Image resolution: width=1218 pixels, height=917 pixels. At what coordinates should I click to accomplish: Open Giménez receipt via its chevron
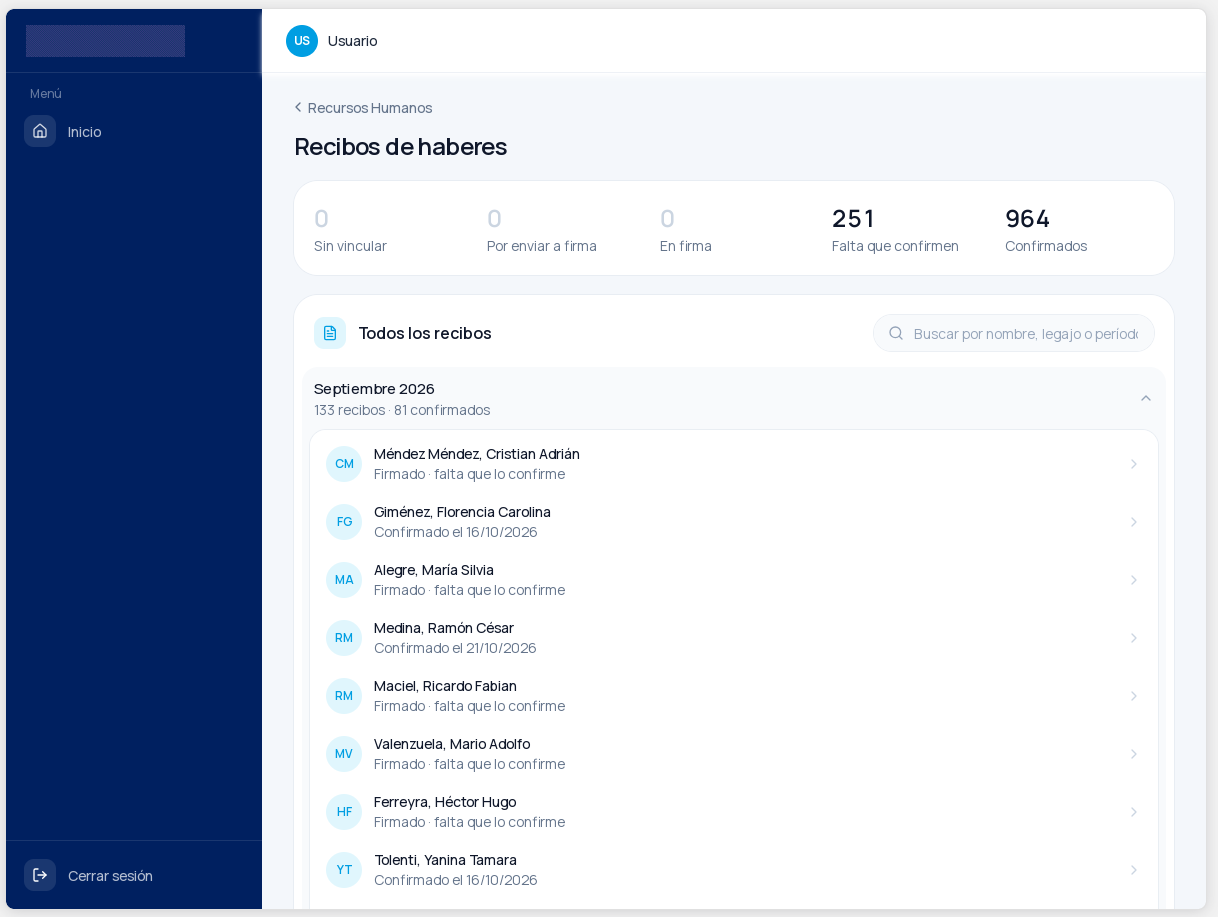click(x=1134, y=522)
